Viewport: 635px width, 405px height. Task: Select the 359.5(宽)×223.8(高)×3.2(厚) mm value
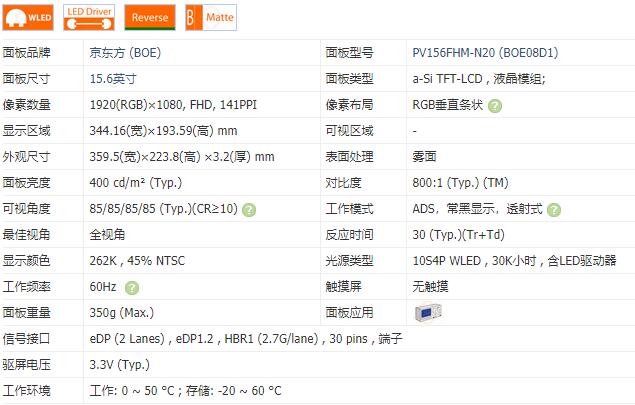point(182,157)
